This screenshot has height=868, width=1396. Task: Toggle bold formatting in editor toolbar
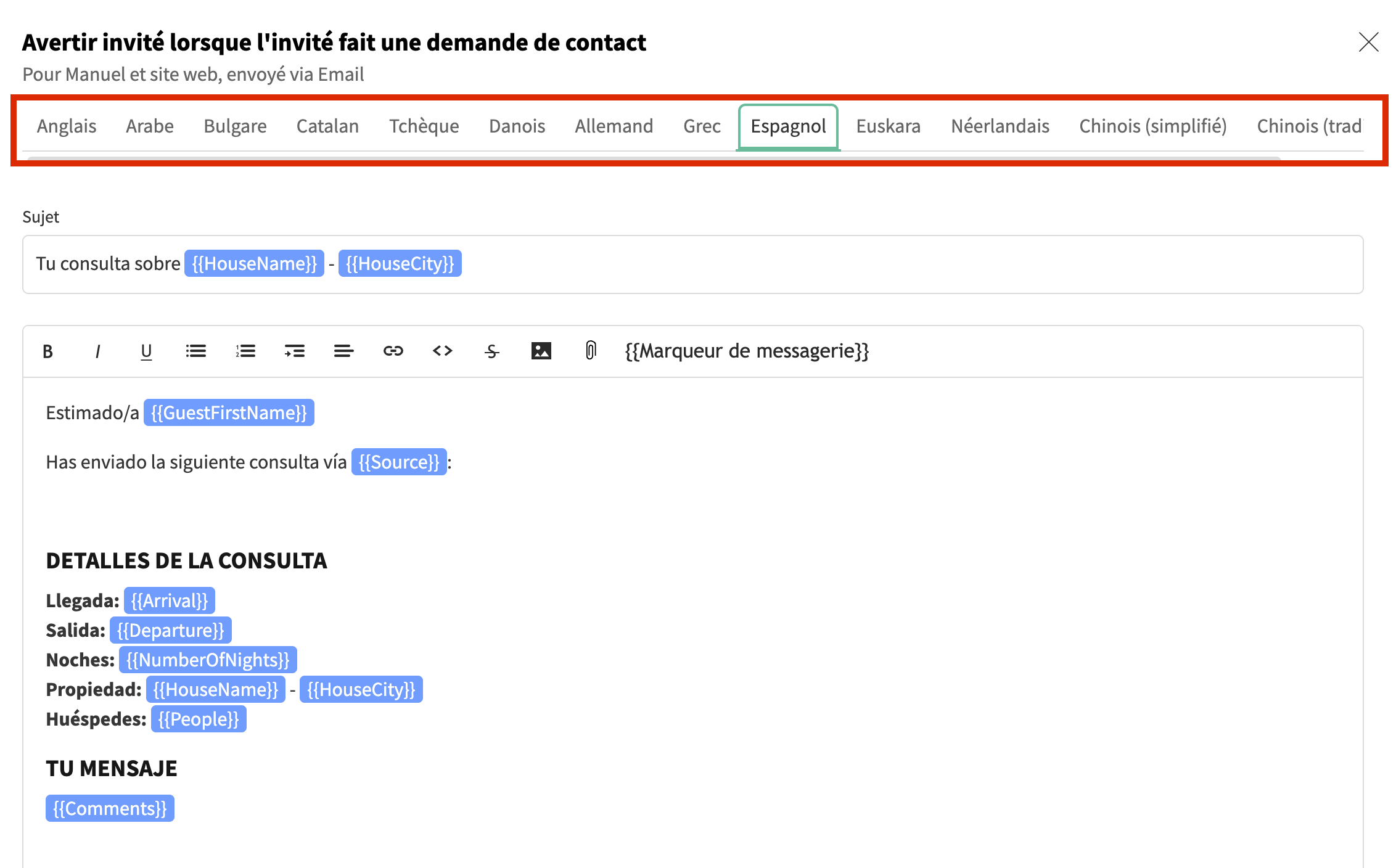point(47,351)
